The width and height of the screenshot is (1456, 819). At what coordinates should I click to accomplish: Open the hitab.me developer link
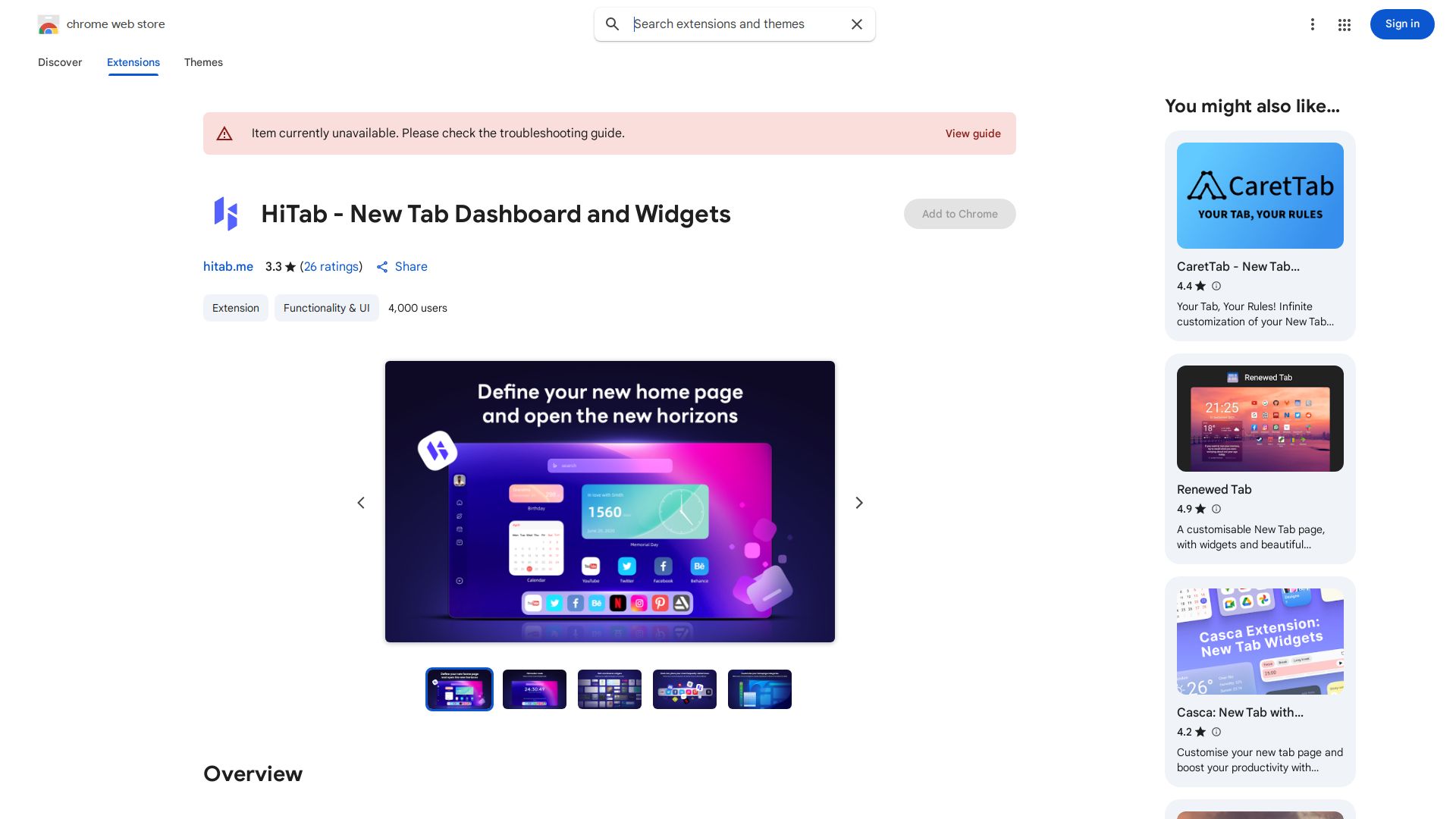pyautogui.click(x=228, y=267)
